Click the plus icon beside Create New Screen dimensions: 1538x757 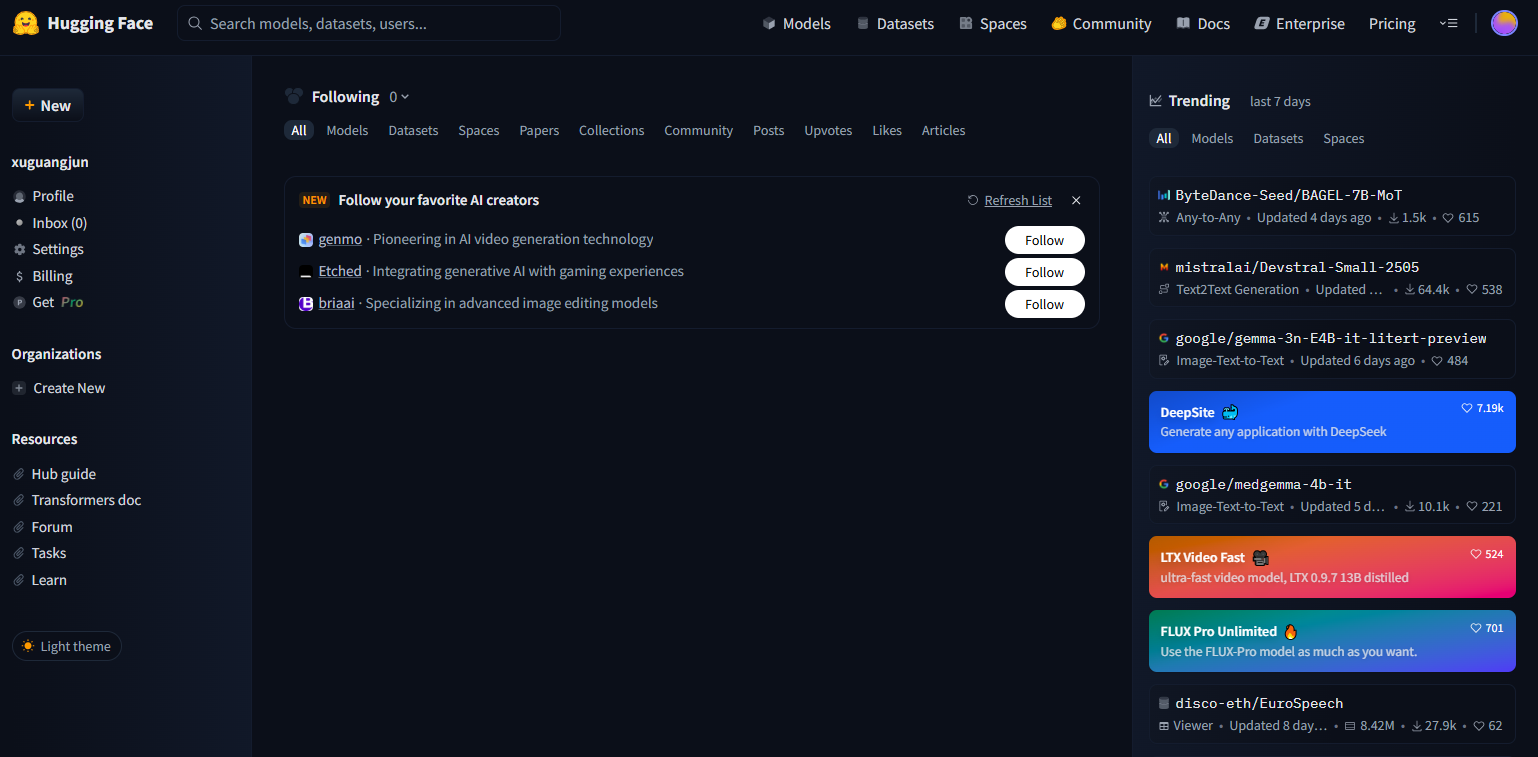tap(19, 388)
